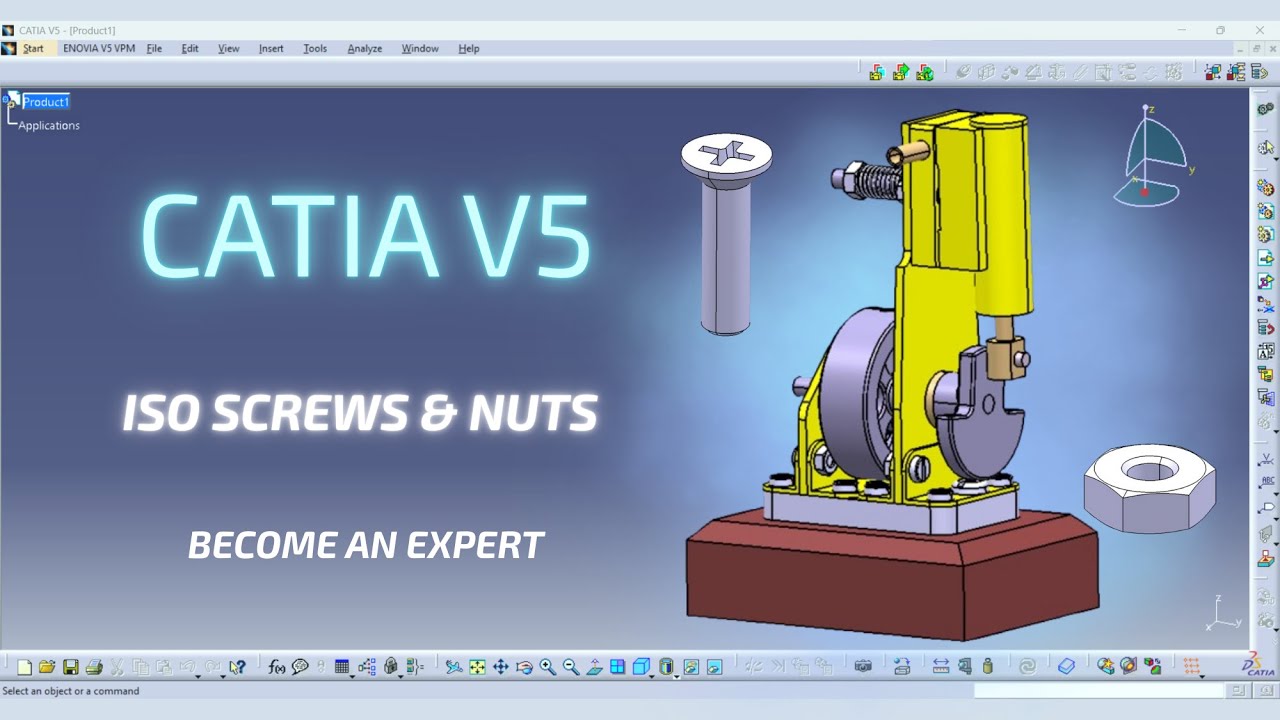Image resolution: width=1280 pixels, height=720 pixels.
Task: Expand the Undo history dropdown arrow
Action: pyautogui.click(x=197, y=677)
